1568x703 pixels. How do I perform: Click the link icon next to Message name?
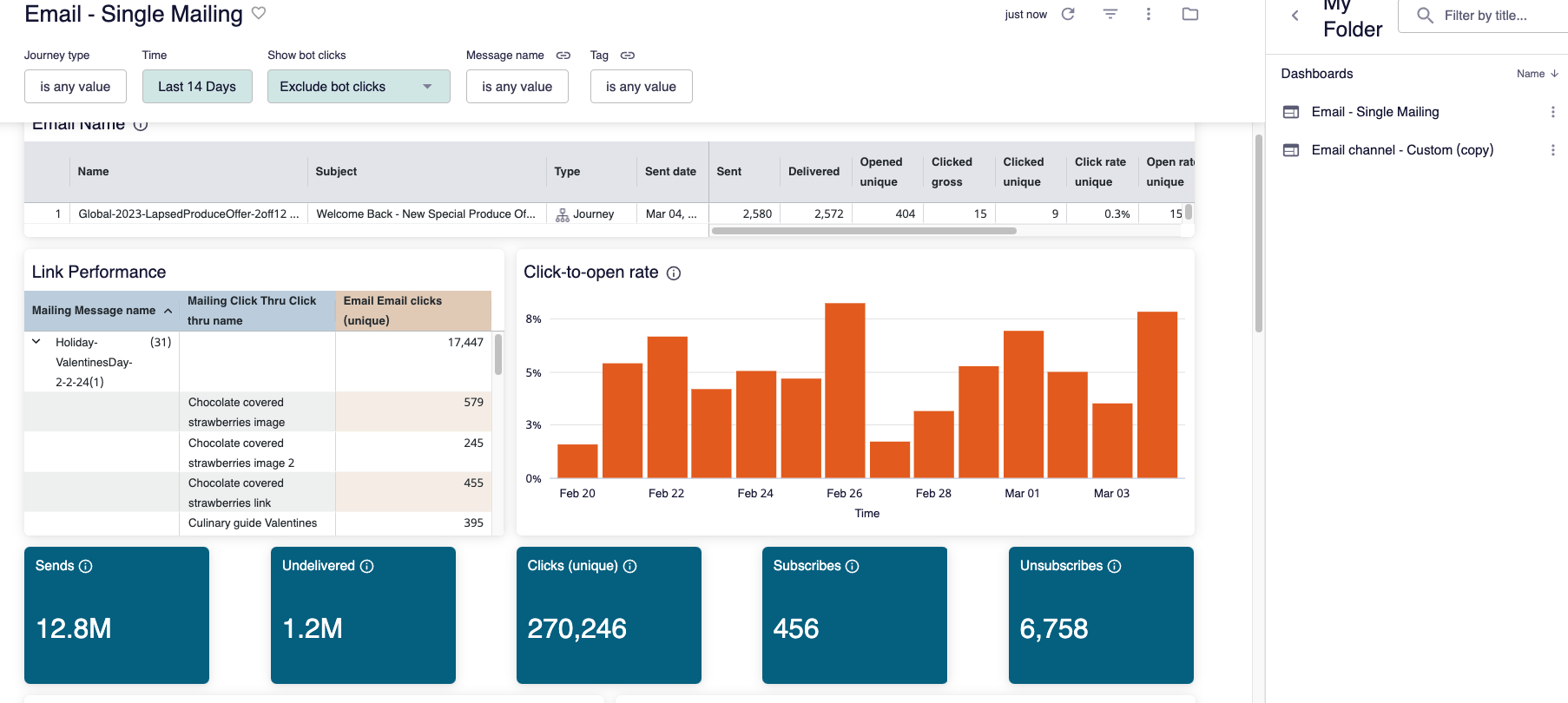563,56
